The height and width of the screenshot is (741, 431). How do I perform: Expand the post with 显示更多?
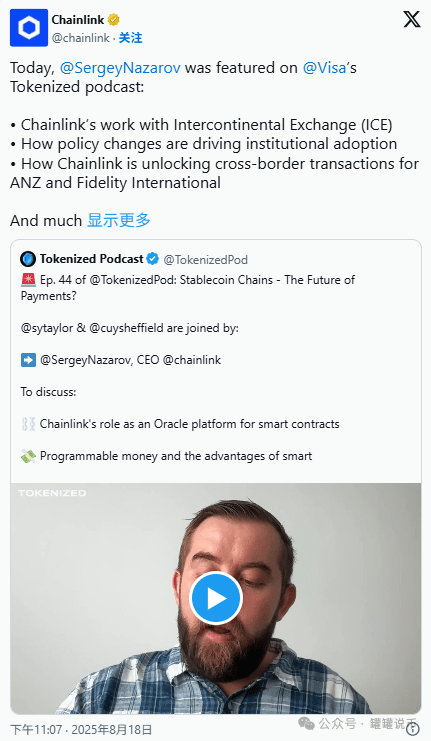(x=119, y=220)
